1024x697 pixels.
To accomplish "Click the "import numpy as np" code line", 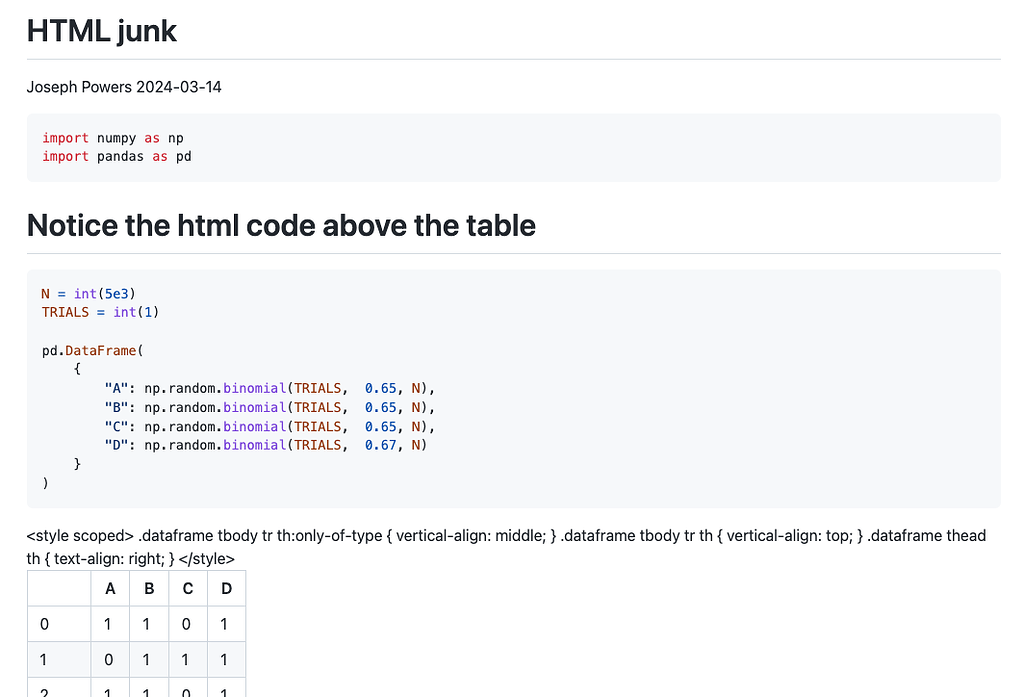I will pyautogui.click(x=112, y=138).
